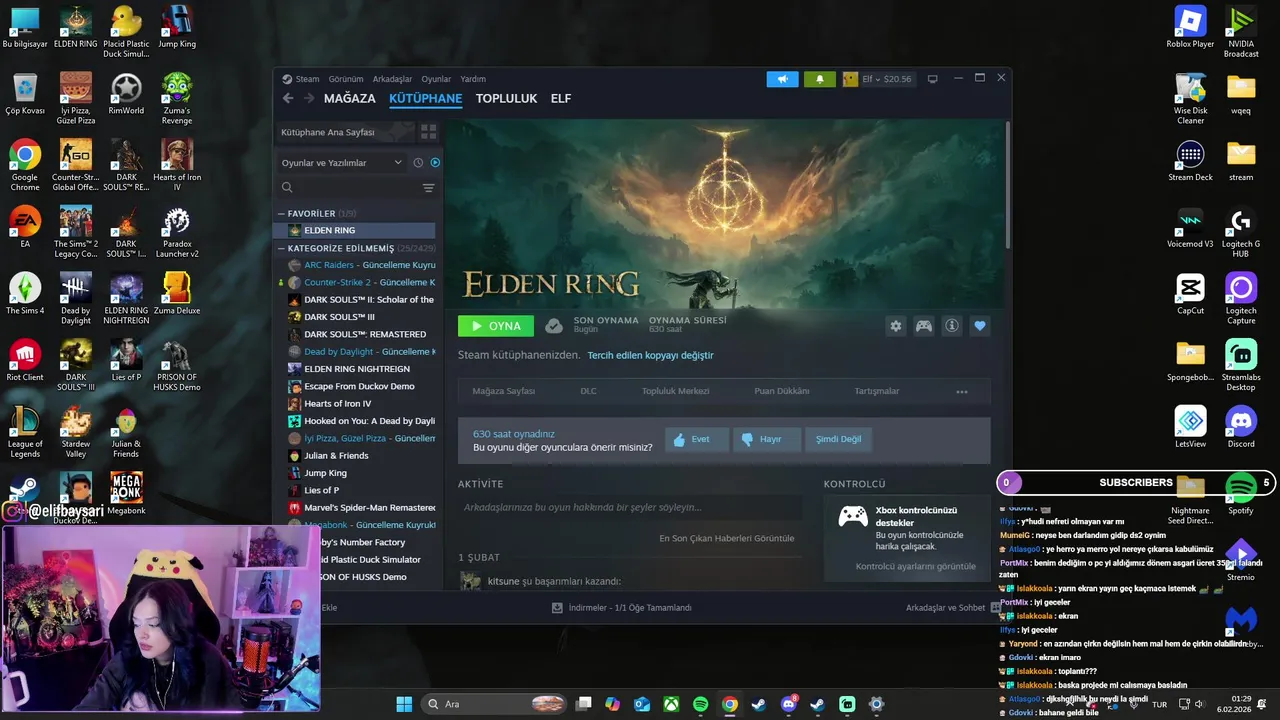
Task: Open the Stardew Valley desktop shortcut
Action: tap(75, 432)
